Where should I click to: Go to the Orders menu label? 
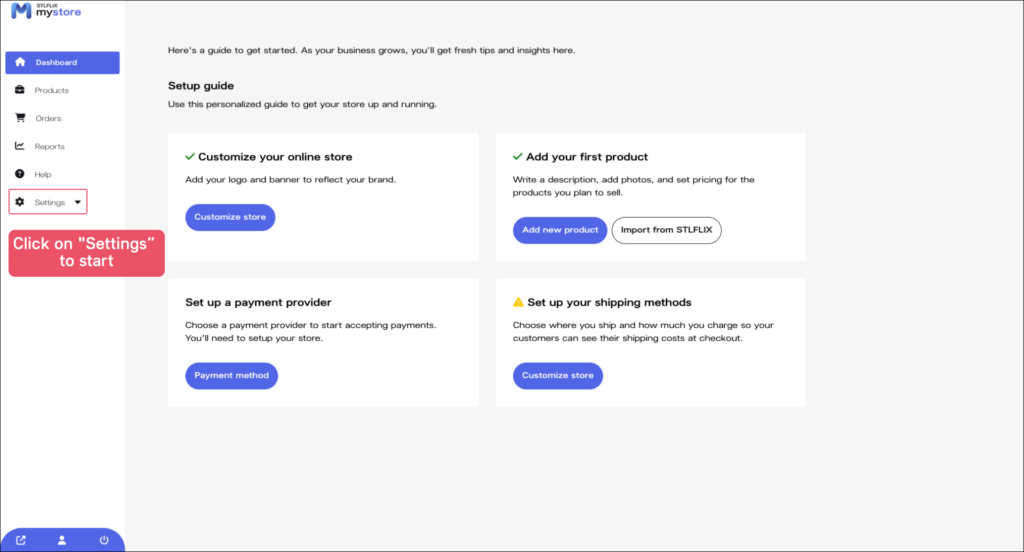coord(49,118)
